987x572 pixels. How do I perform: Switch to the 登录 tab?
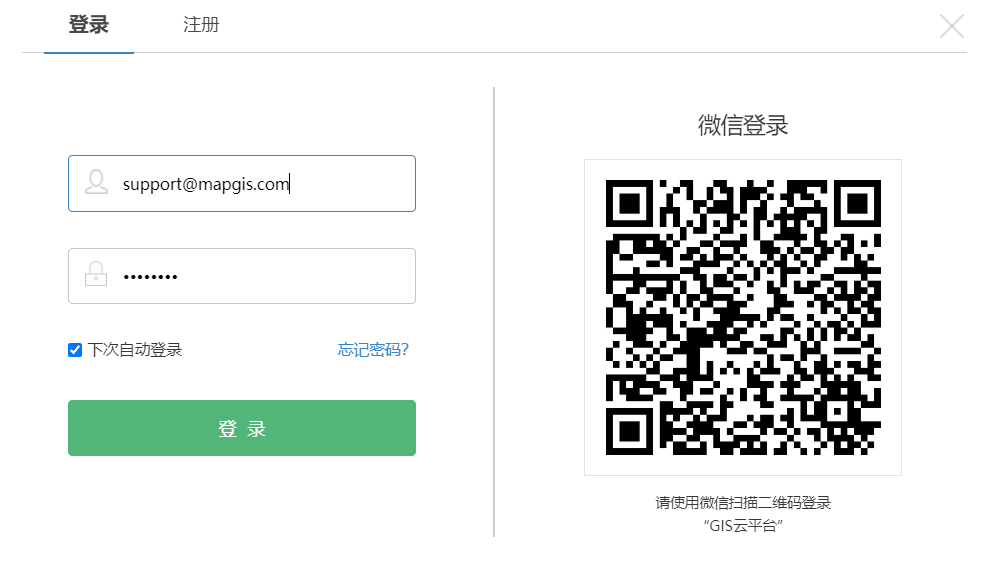pos(89,25)
